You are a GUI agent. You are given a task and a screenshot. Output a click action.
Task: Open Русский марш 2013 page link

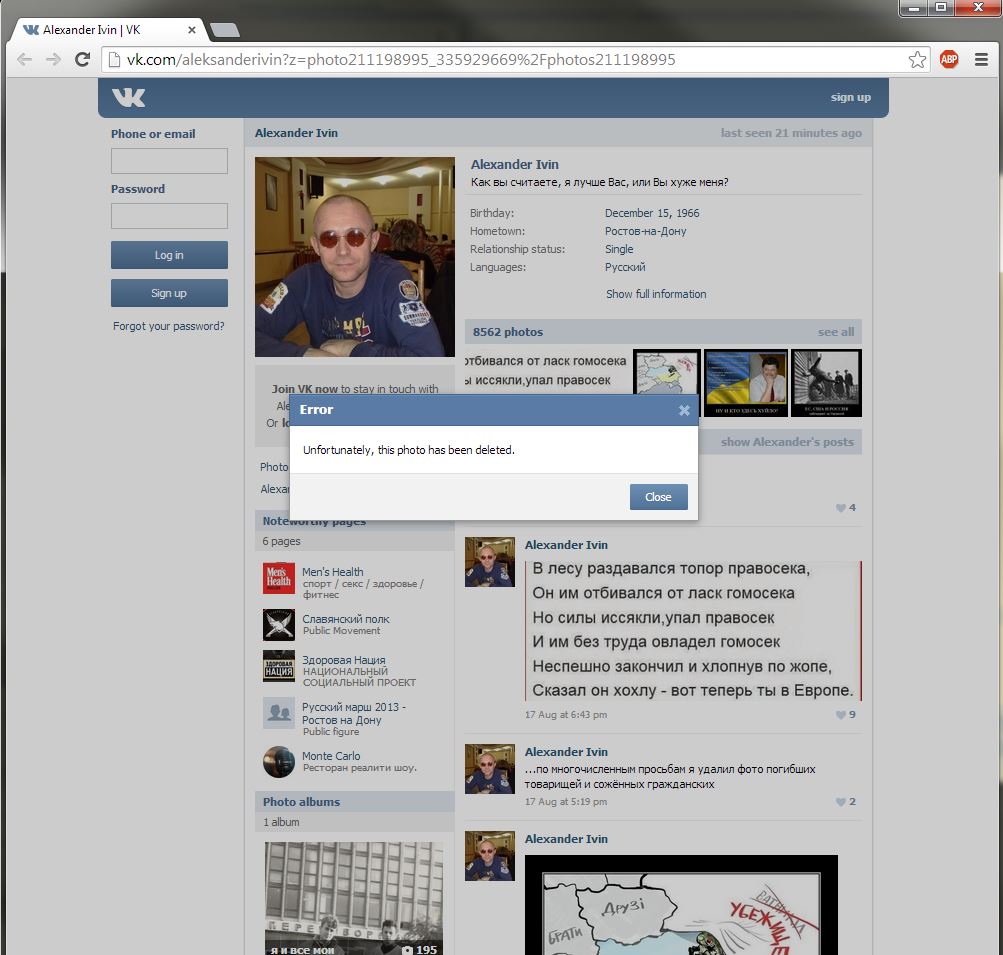(x=354, y=713)
